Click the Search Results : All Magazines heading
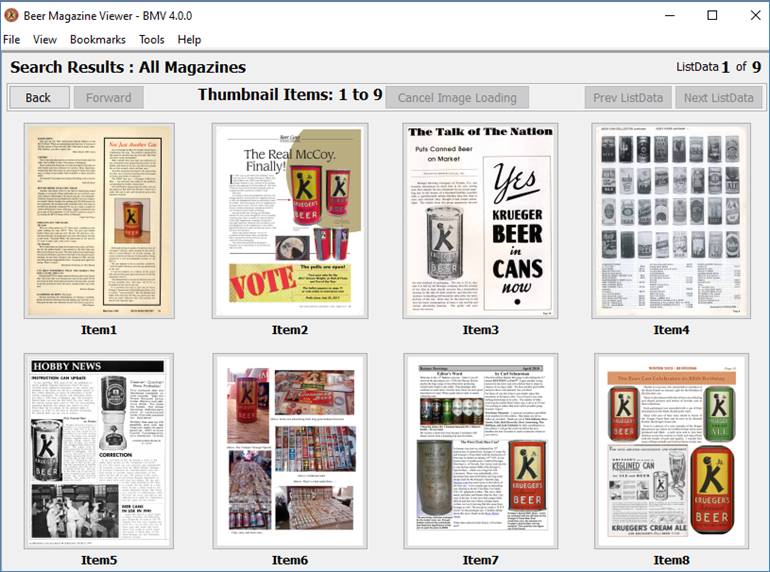770x572 pixels. tap(128, 67)
